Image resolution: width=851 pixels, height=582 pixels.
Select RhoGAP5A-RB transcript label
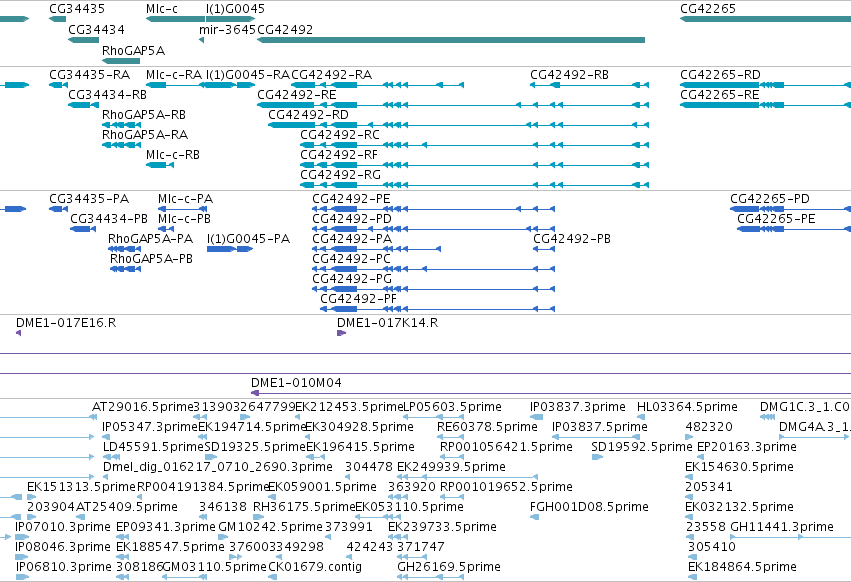coord(144,115)
